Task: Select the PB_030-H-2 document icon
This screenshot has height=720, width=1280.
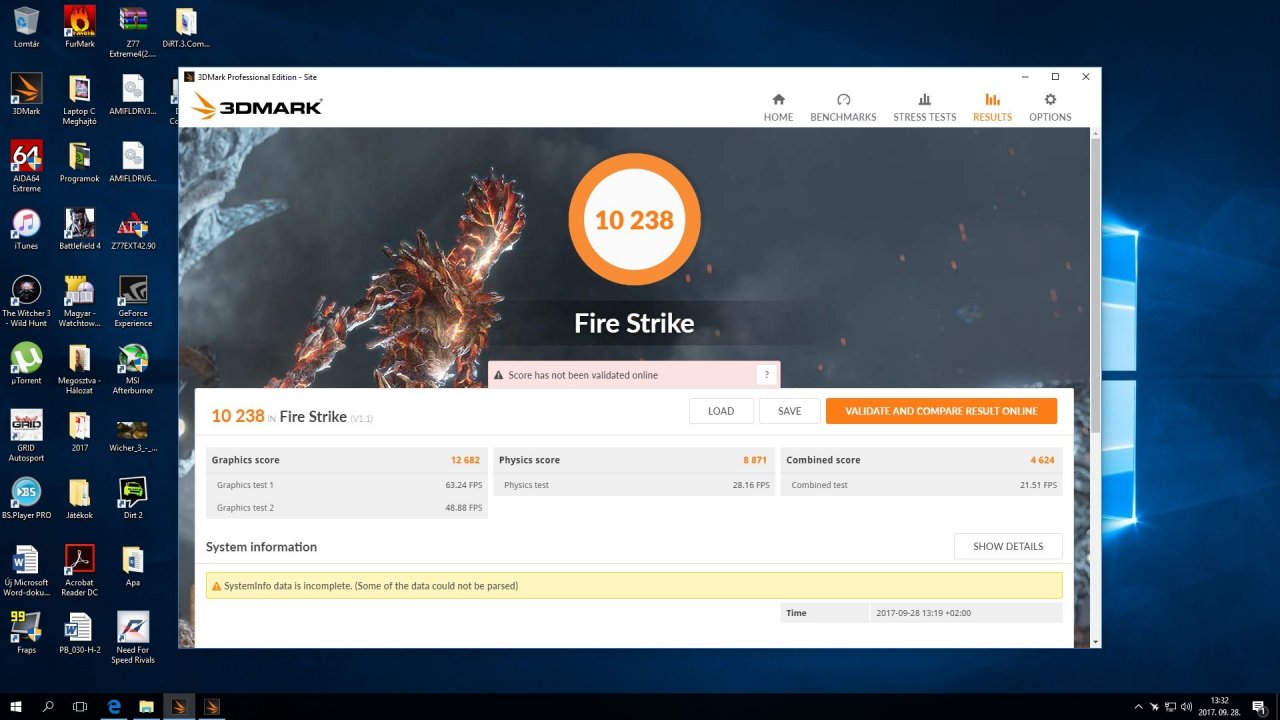Action: [x=80, y=633]
